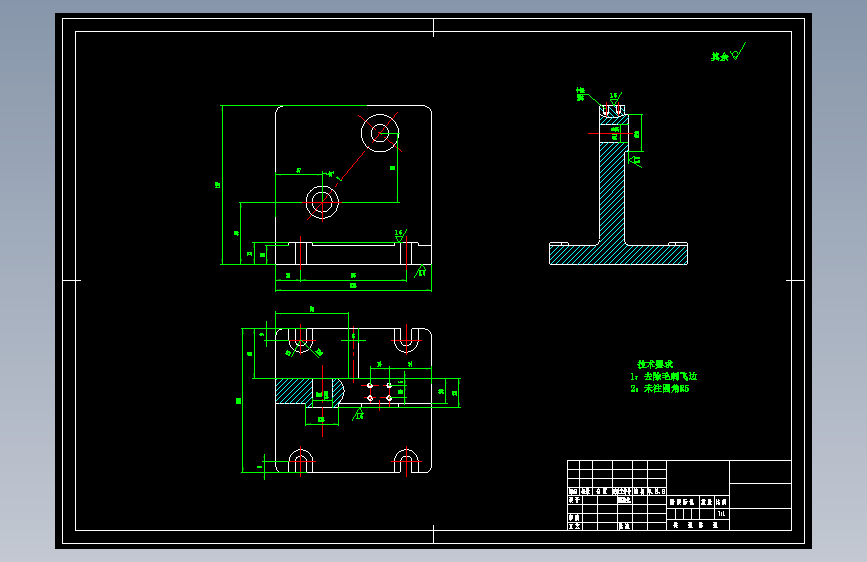Select the 比例 cell in title block
The width and height of the screenshot is (867, 562).
pyautogui.click(x=721, y=502)
